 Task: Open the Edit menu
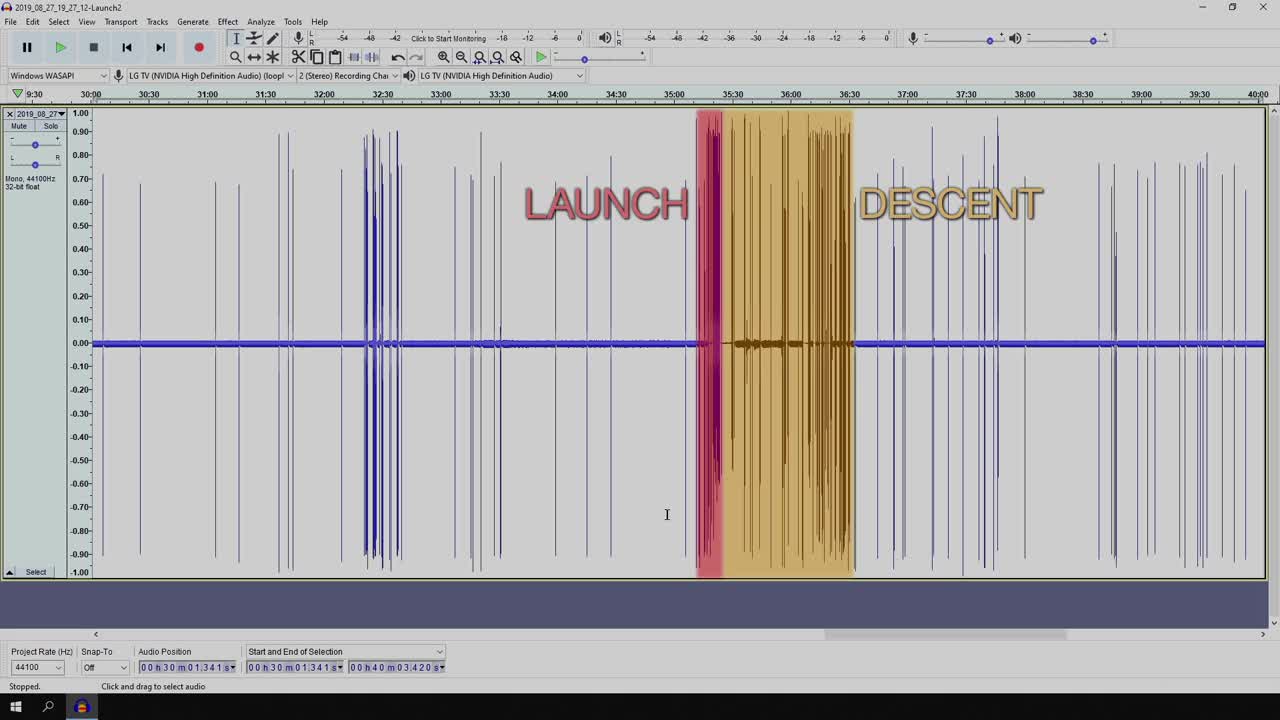point(33,21)
